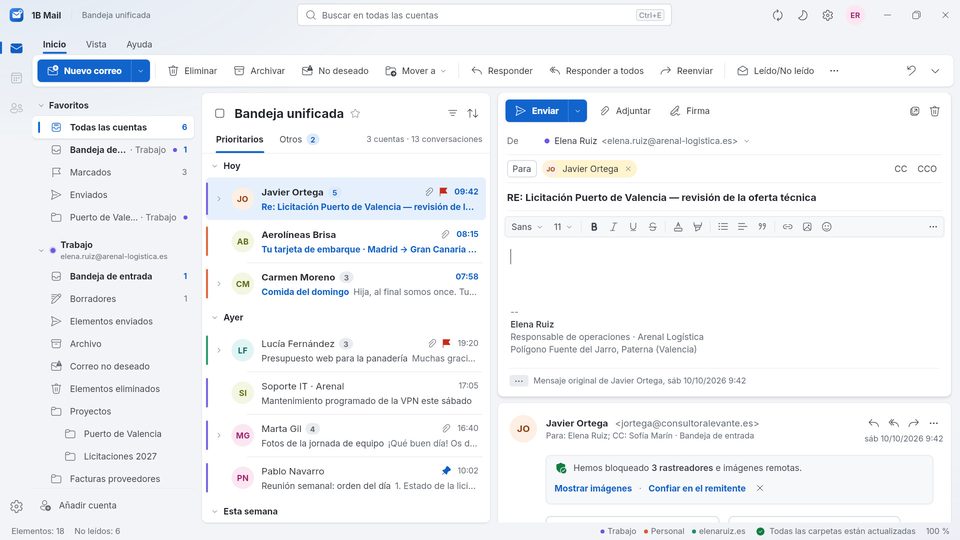960x540 pixels.
Task: Open the sender account dropdown
Action: (x=747, y=141)
